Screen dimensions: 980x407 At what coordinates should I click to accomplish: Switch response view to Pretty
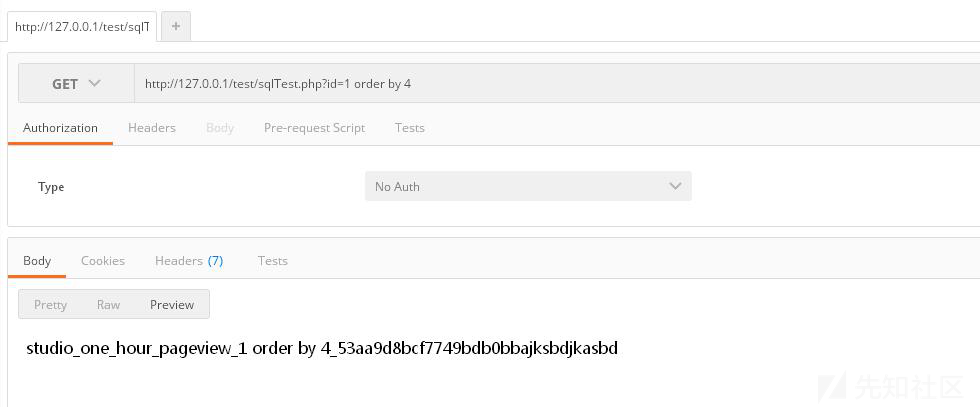coord(50,304)
